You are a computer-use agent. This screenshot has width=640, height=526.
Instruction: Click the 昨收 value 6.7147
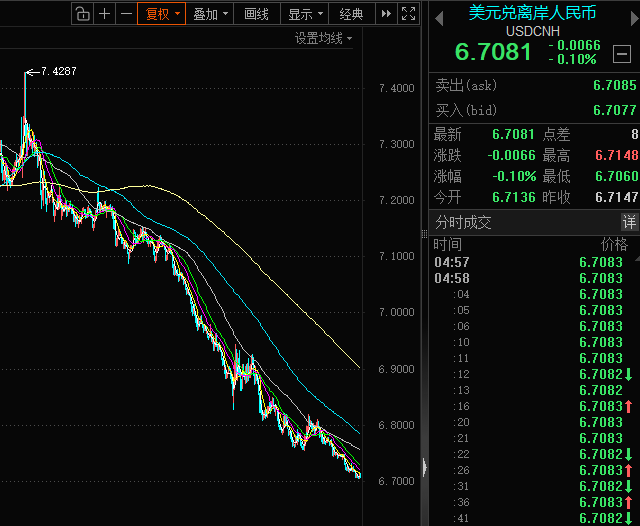617,198
